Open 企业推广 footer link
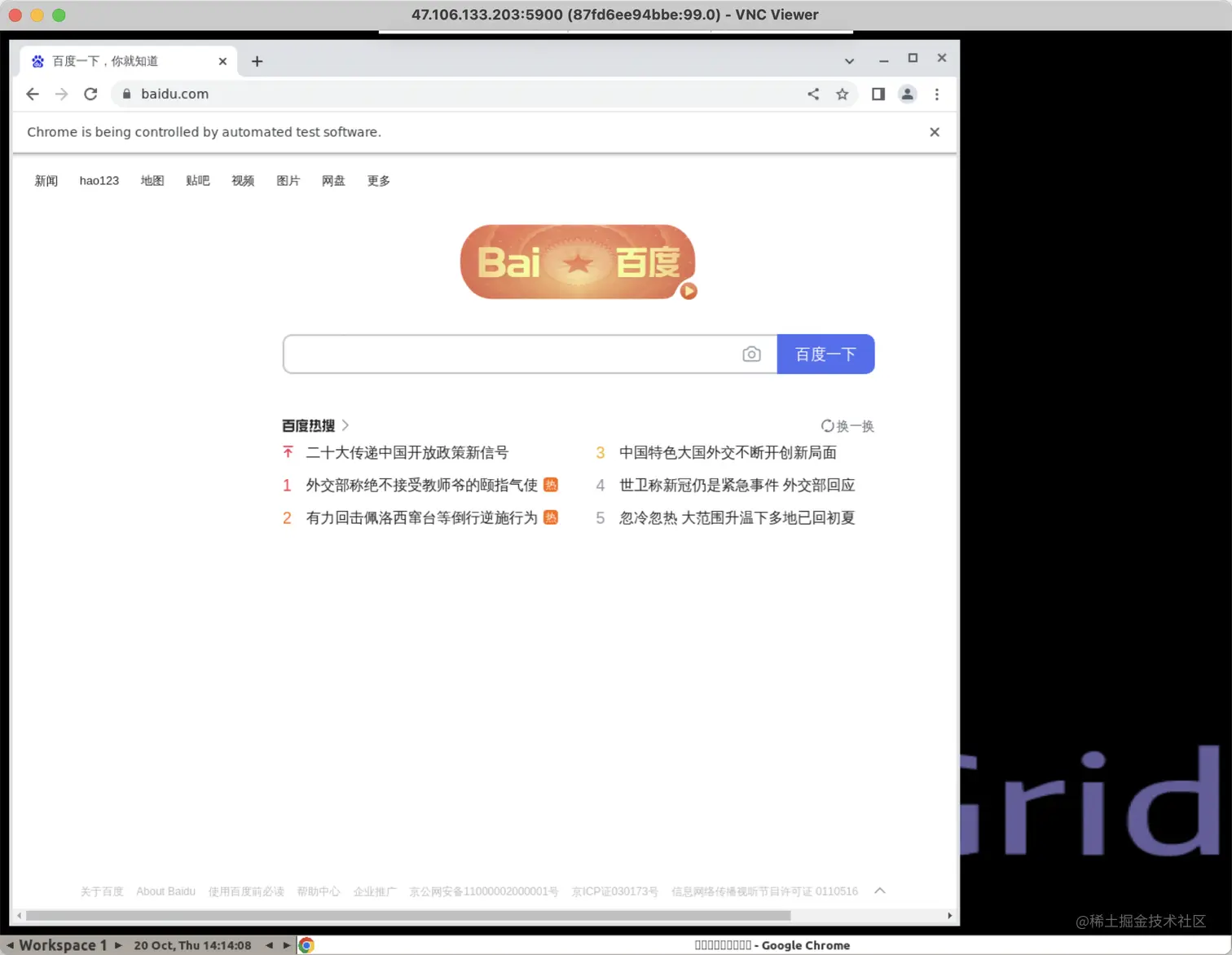 375,891
